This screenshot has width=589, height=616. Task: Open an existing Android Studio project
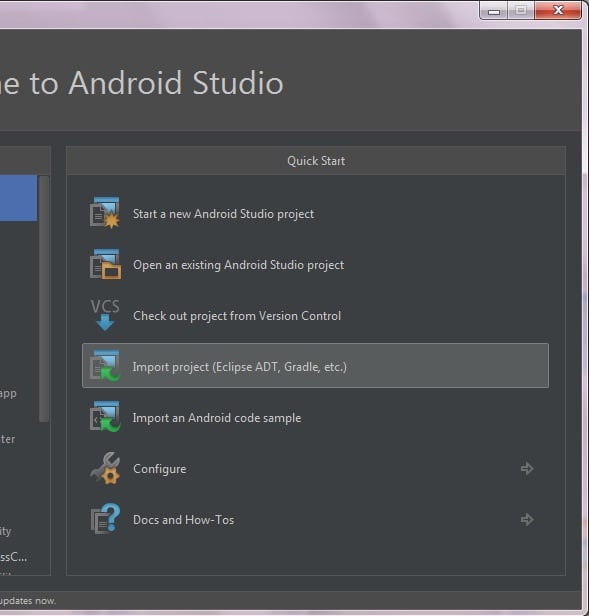coord(239,265)
